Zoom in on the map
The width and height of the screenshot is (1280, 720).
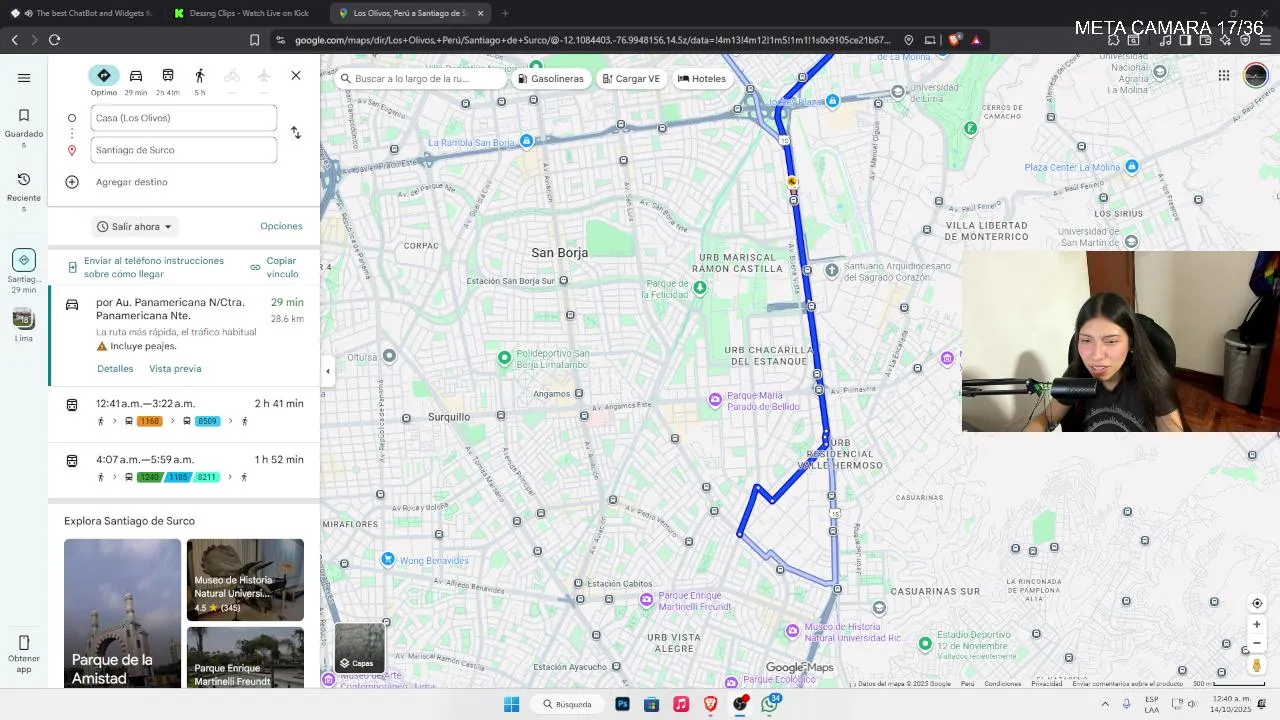click(x=1257, y=625)
